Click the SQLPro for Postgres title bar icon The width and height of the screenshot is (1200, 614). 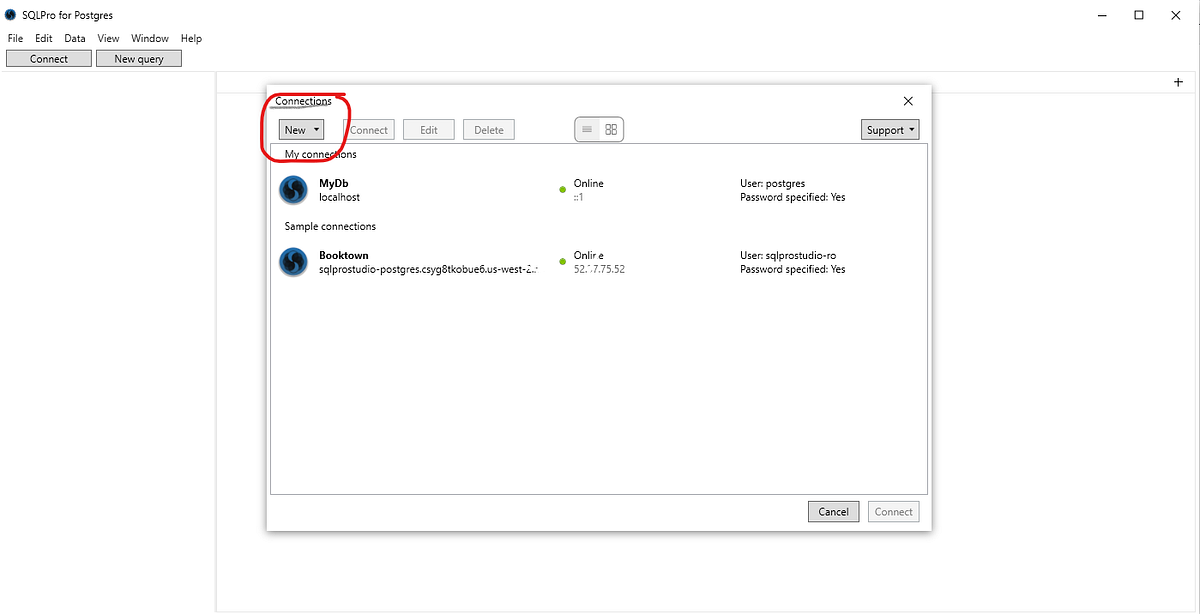[x=9, y=14]
